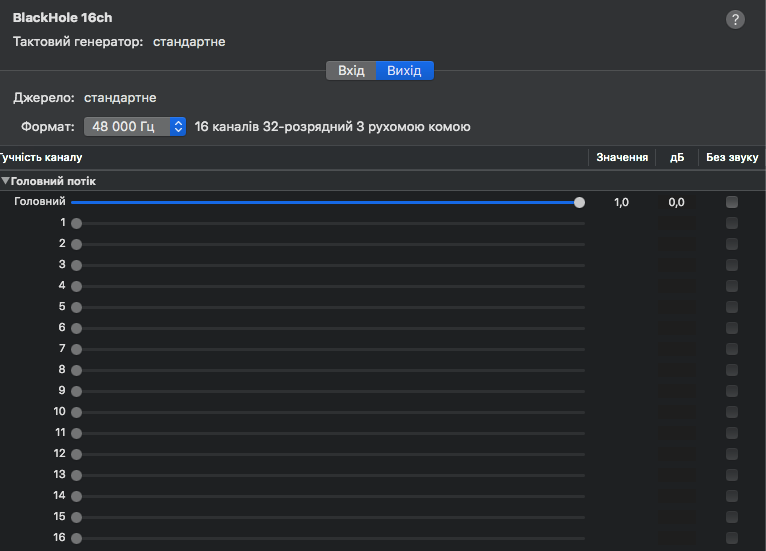Select the Головний value 1,0 field

pos(621,202)
